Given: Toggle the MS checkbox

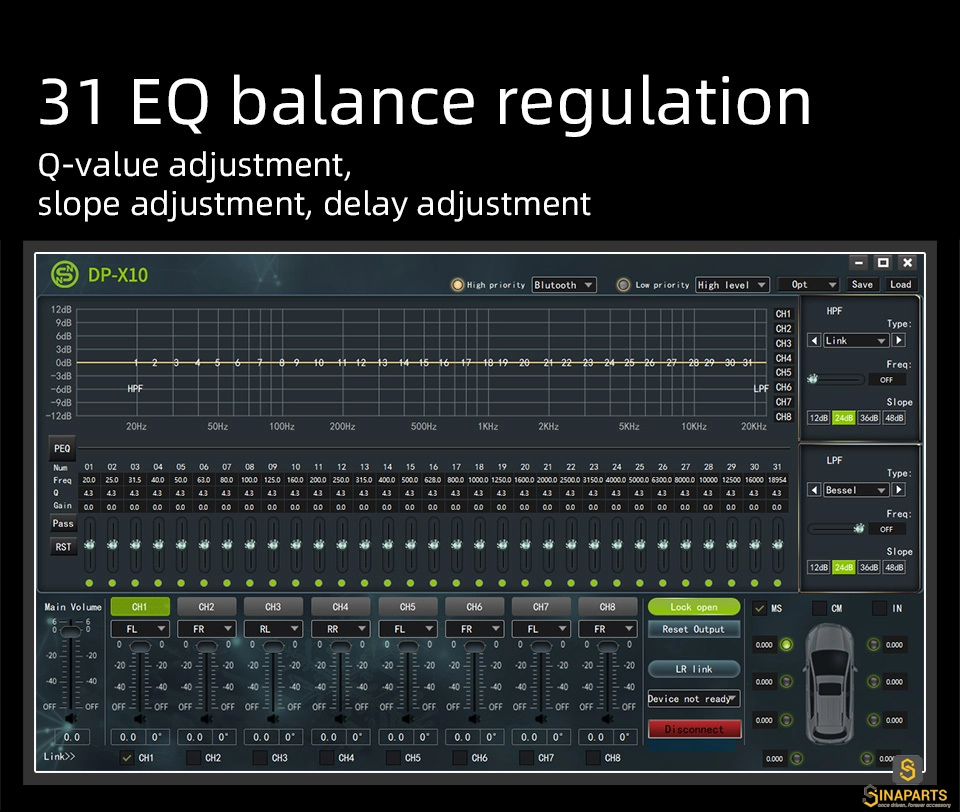Looking at the screenshot, I should [760, 608].
